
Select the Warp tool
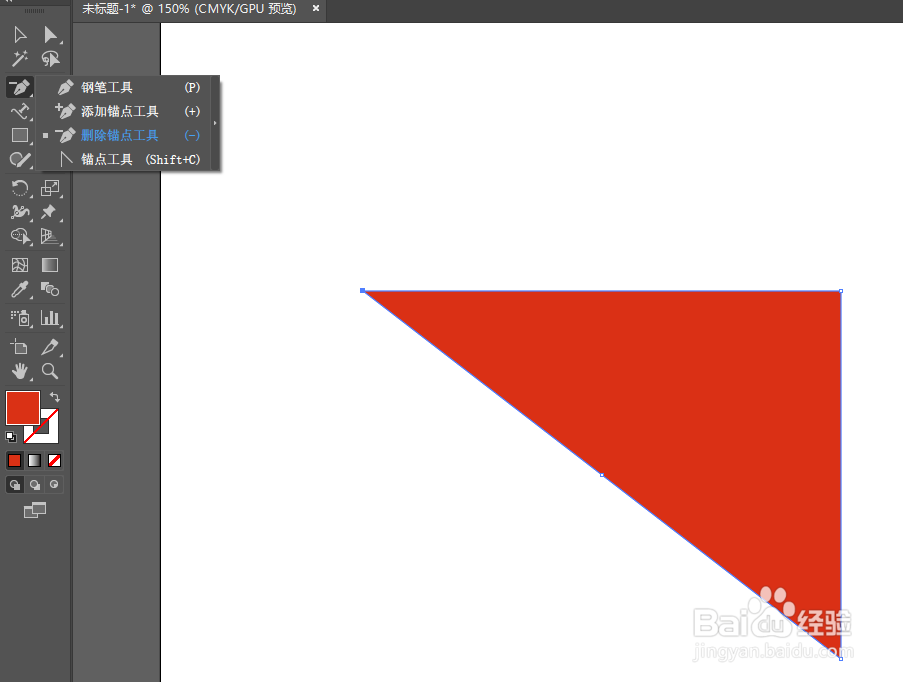[x=20, y=212]
